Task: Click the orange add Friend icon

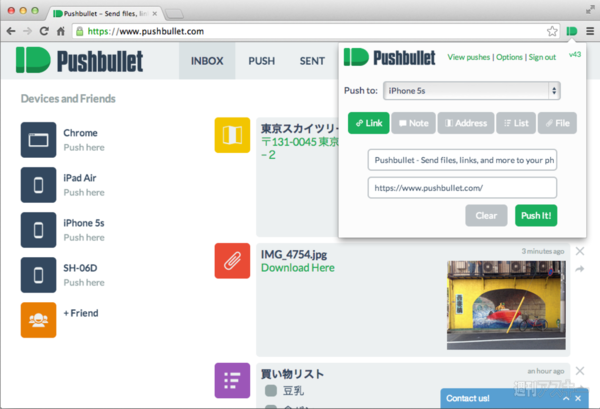Action: click(38, 320)
